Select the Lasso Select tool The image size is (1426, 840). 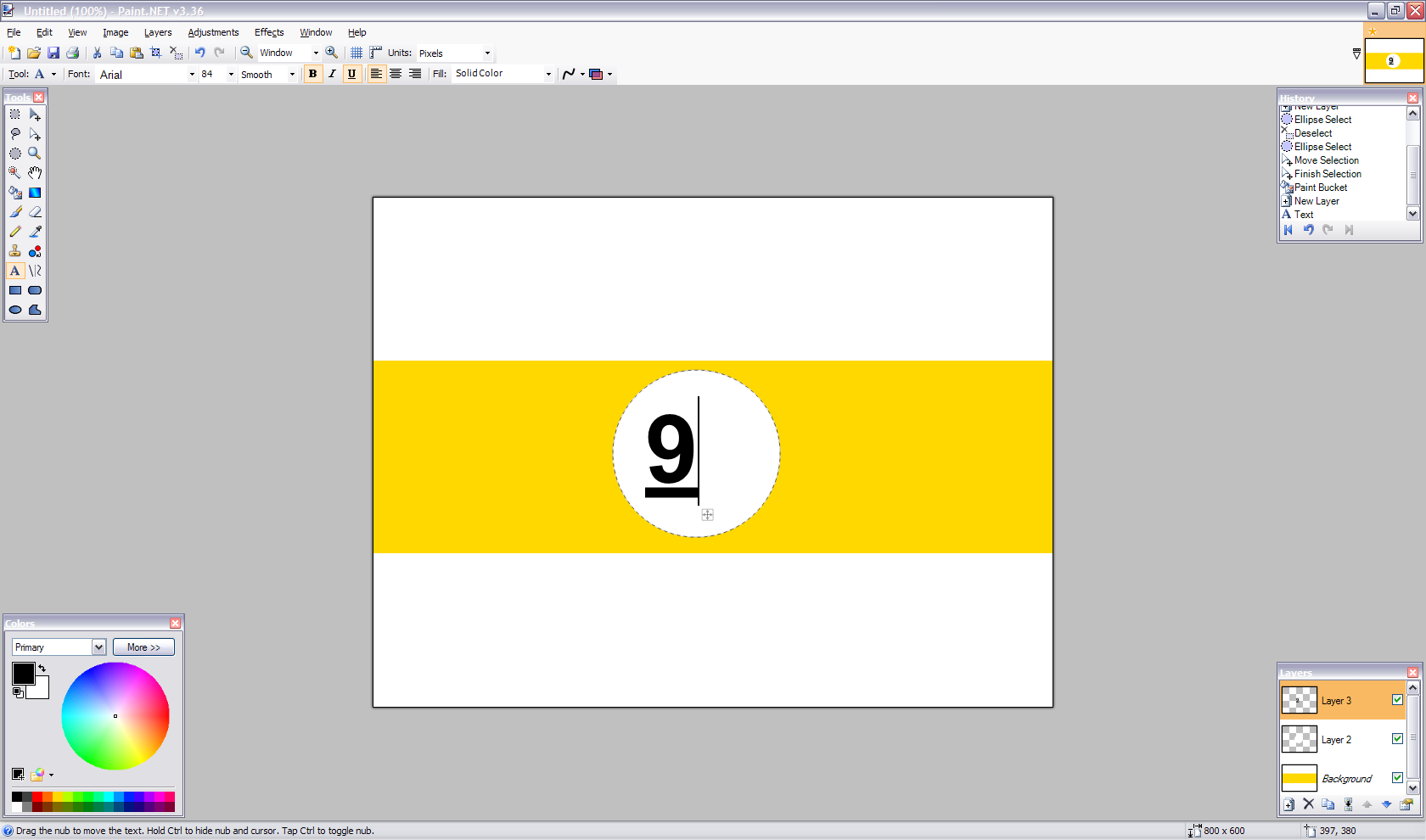[x=15, y=134]
